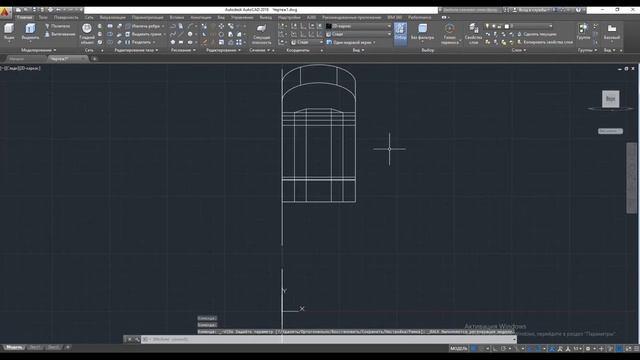Click the command line customize wrench icon
Screen dimensions: 640x360
137,339
